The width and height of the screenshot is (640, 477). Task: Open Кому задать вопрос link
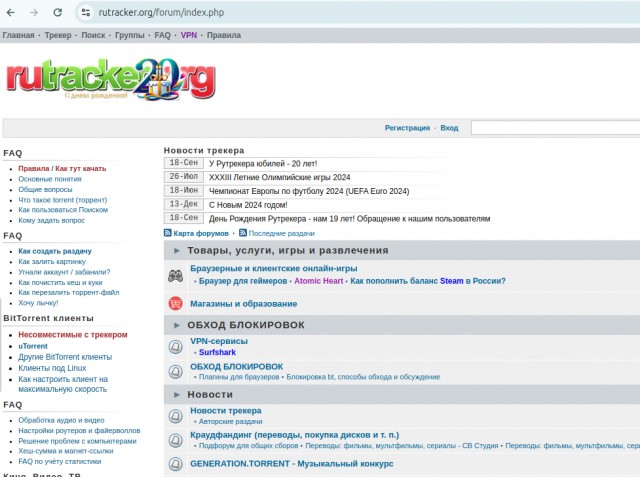click(x=51, y=220)
